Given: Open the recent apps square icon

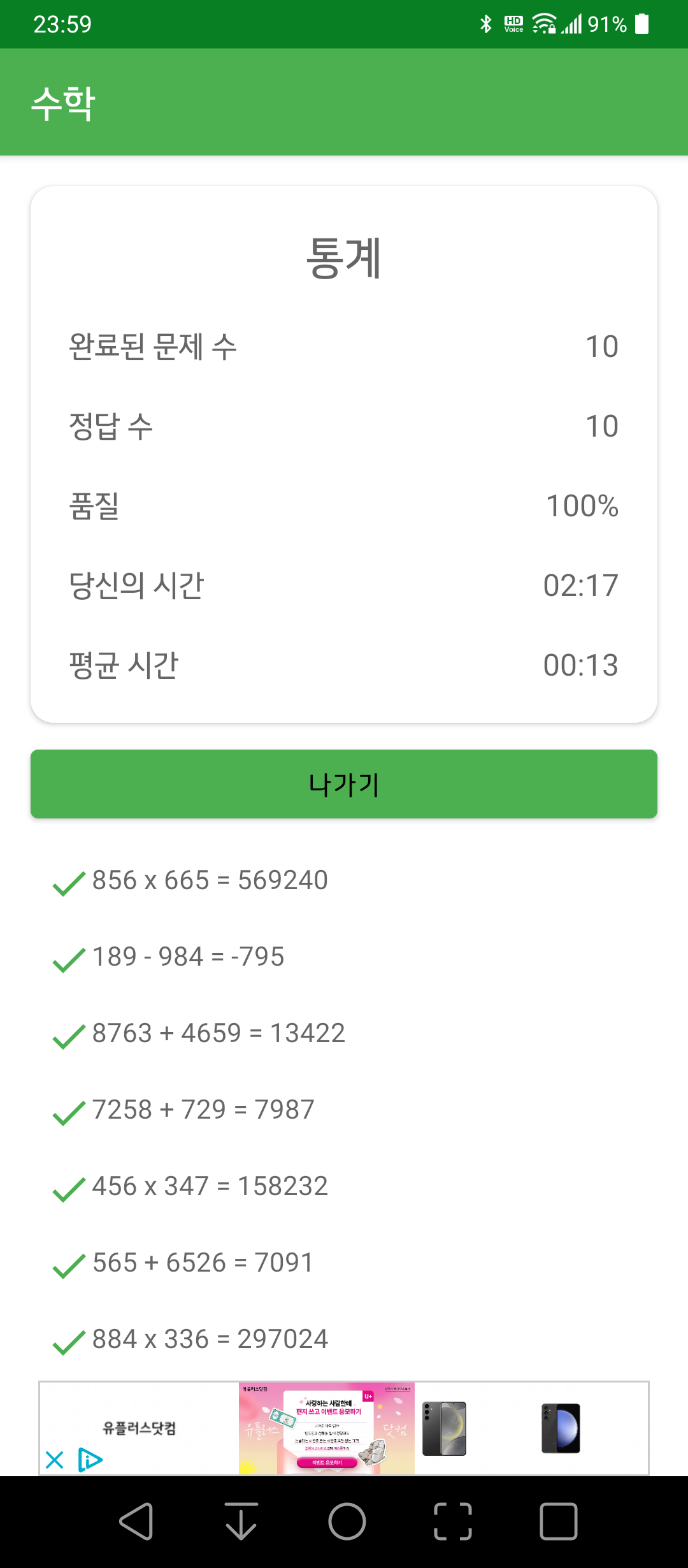Looking at the screenshot, I should 559,1521.
